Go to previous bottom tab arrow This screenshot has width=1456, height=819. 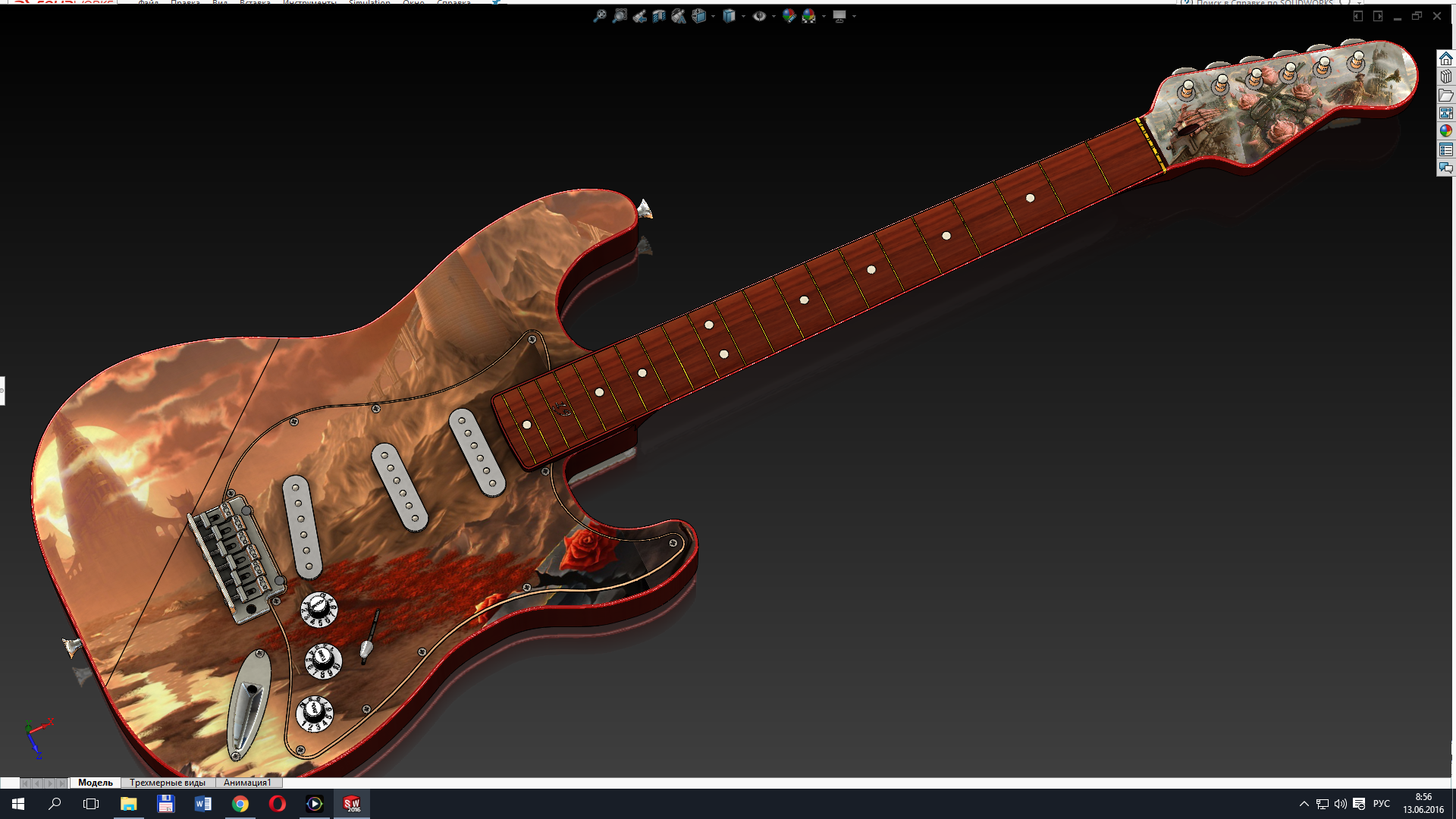[x=37, y=783]
